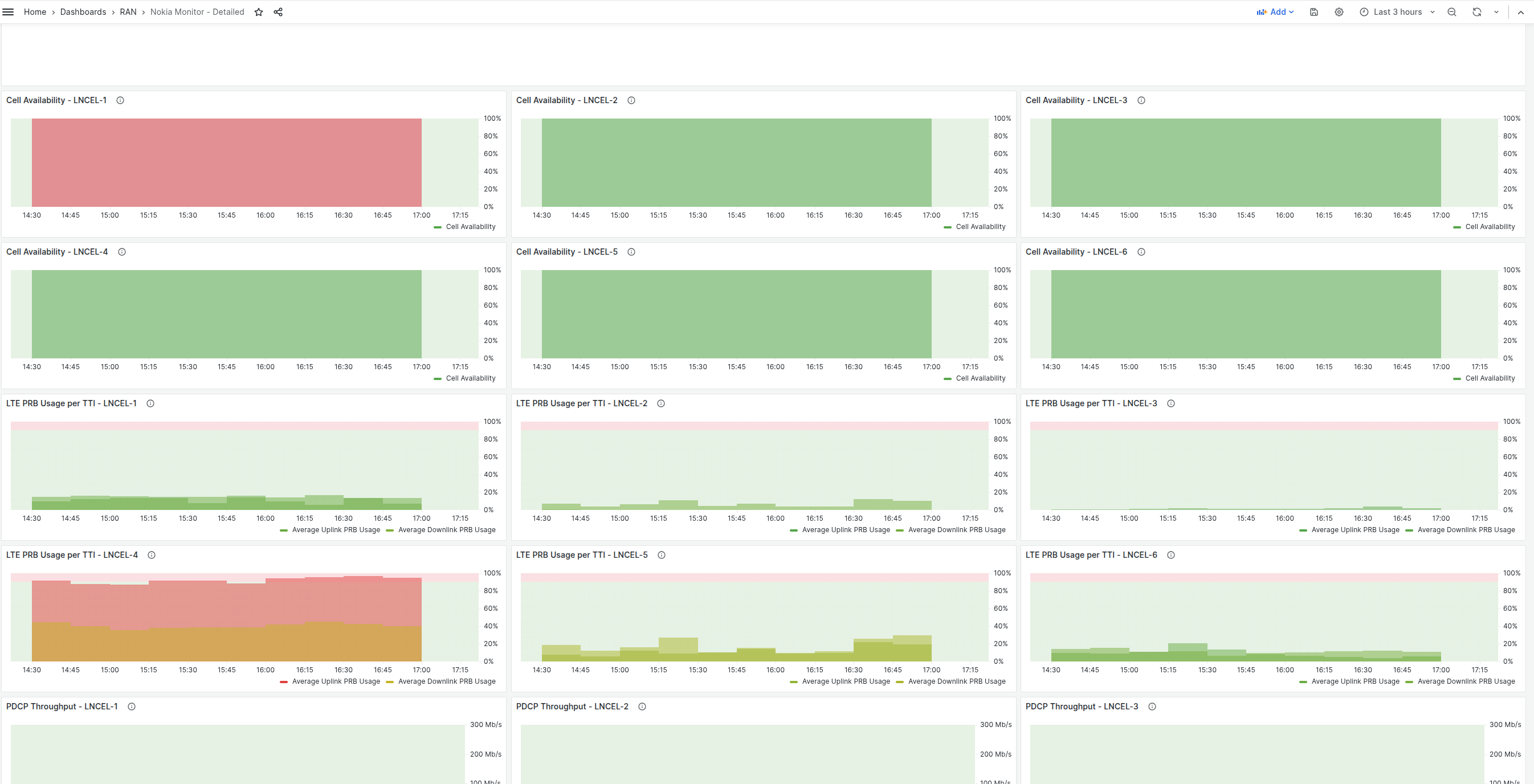Screen dimensions: 1534x784
Task: Show info for Cell Availability LNCEL-1
Action: (x=120, y=100)
